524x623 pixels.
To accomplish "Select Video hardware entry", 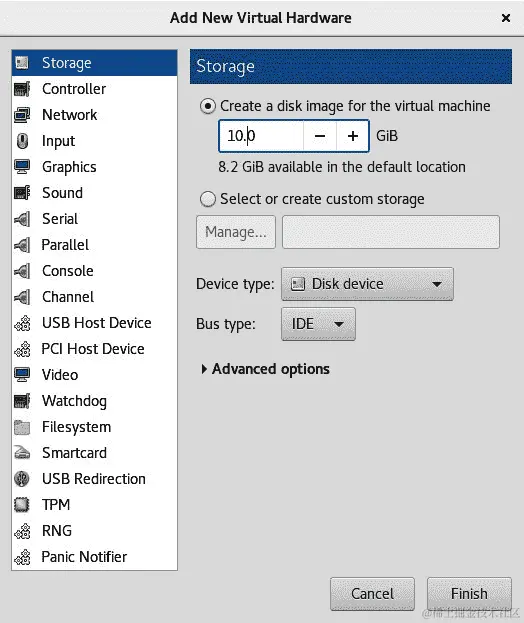I will coord(95,375).
